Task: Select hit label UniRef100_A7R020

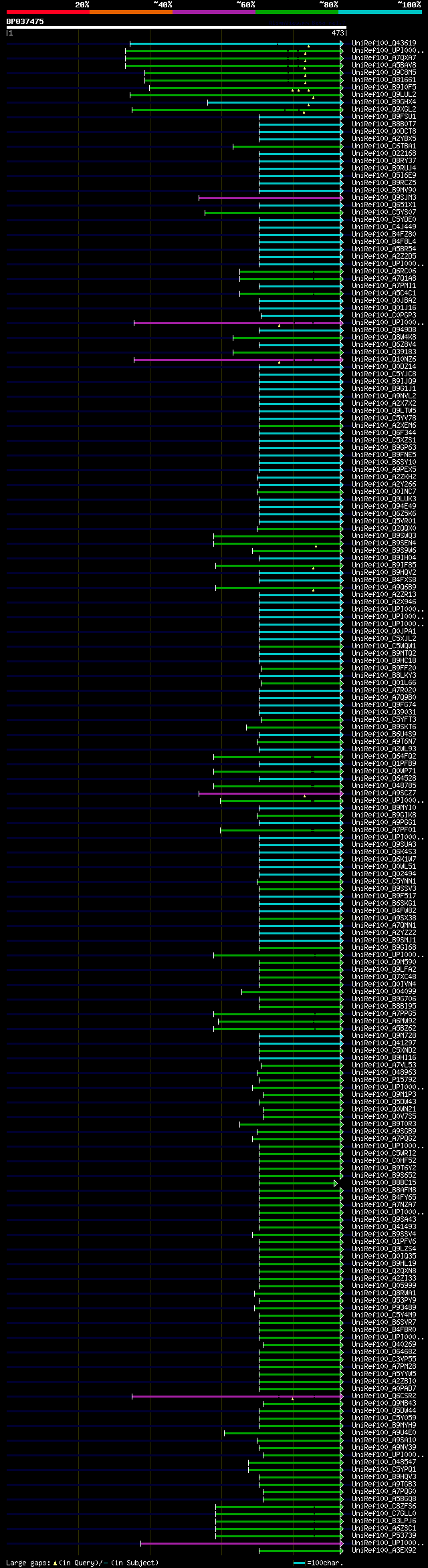Action: pos(384,690)
